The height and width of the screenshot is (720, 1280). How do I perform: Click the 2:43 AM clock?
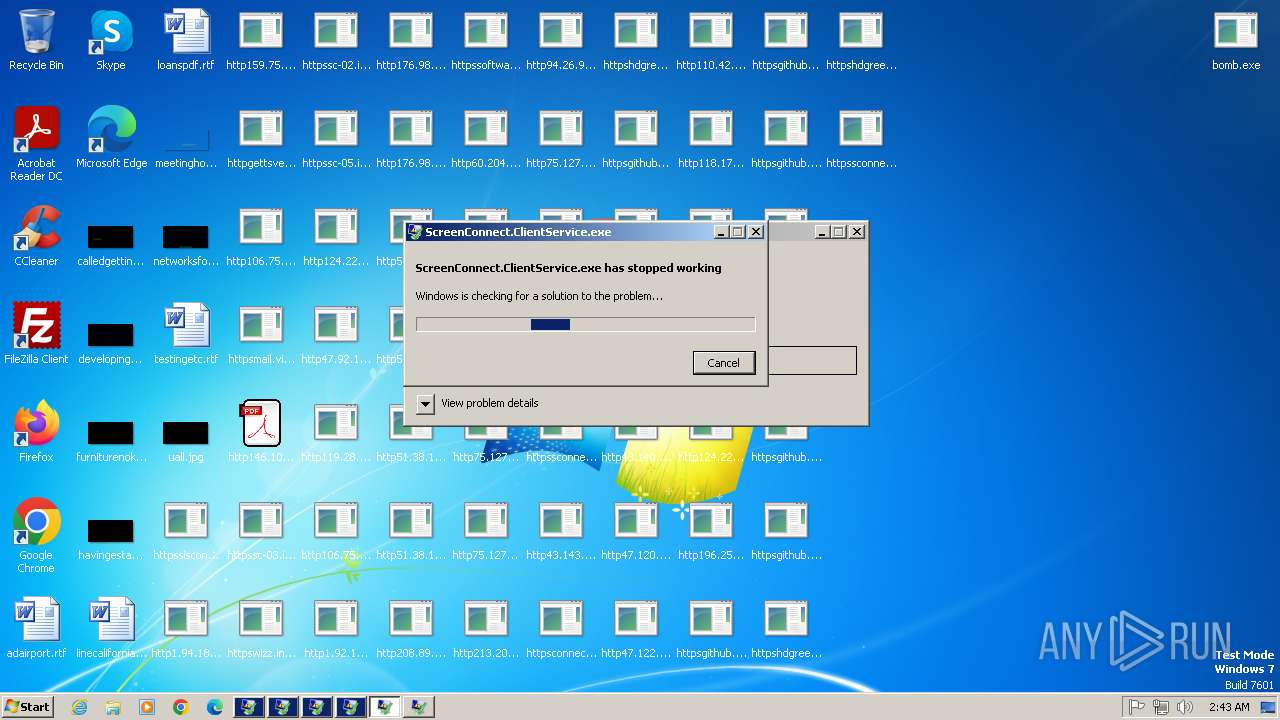point(1229,707)
